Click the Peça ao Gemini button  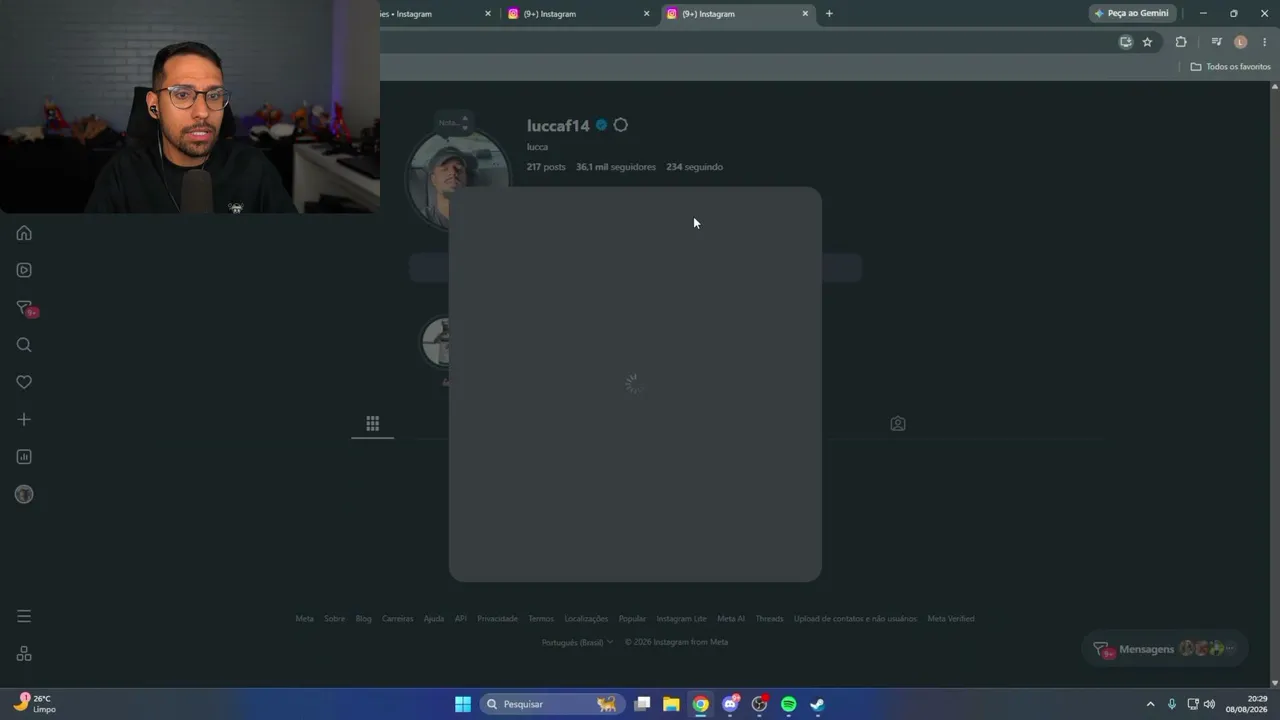pyautogui.click(x=1131, y=14)
